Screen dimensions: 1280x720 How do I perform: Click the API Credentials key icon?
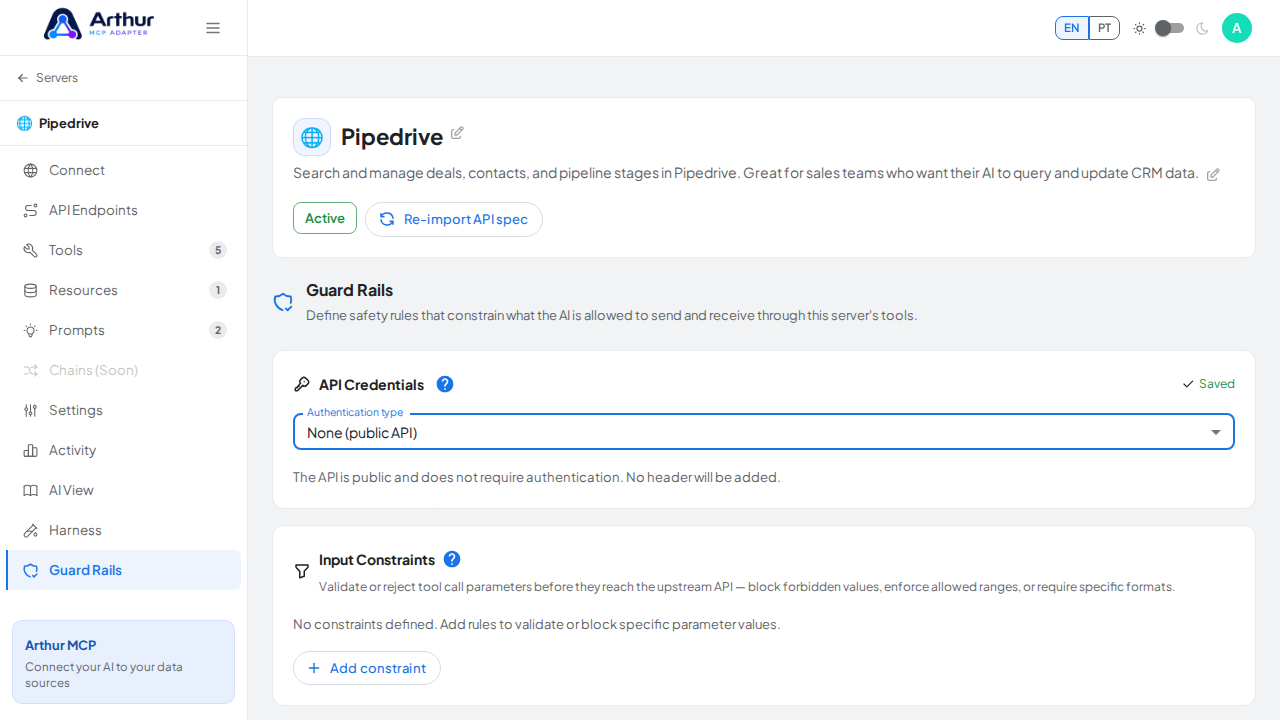click(302, 384)
